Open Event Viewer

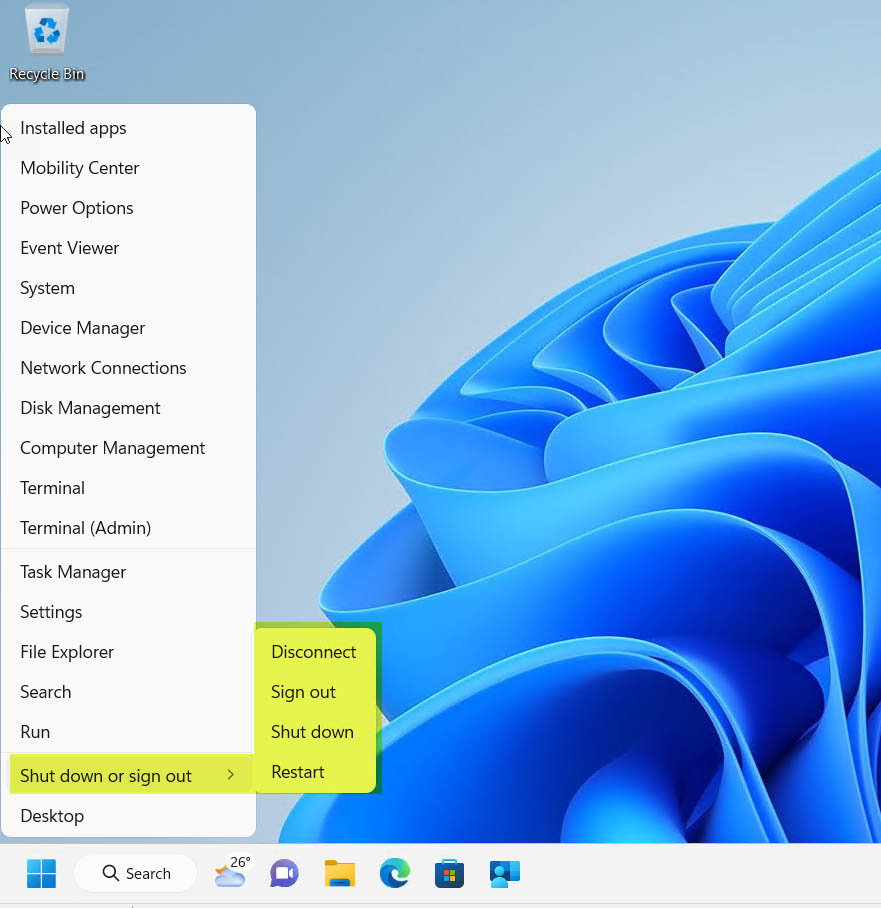[69, 247]
